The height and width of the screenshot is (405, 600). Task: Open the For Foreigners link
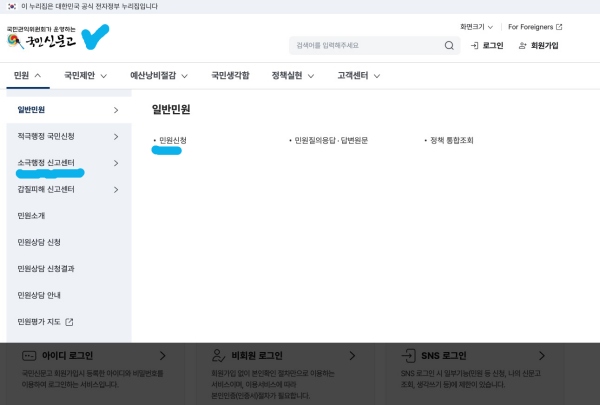535,27
